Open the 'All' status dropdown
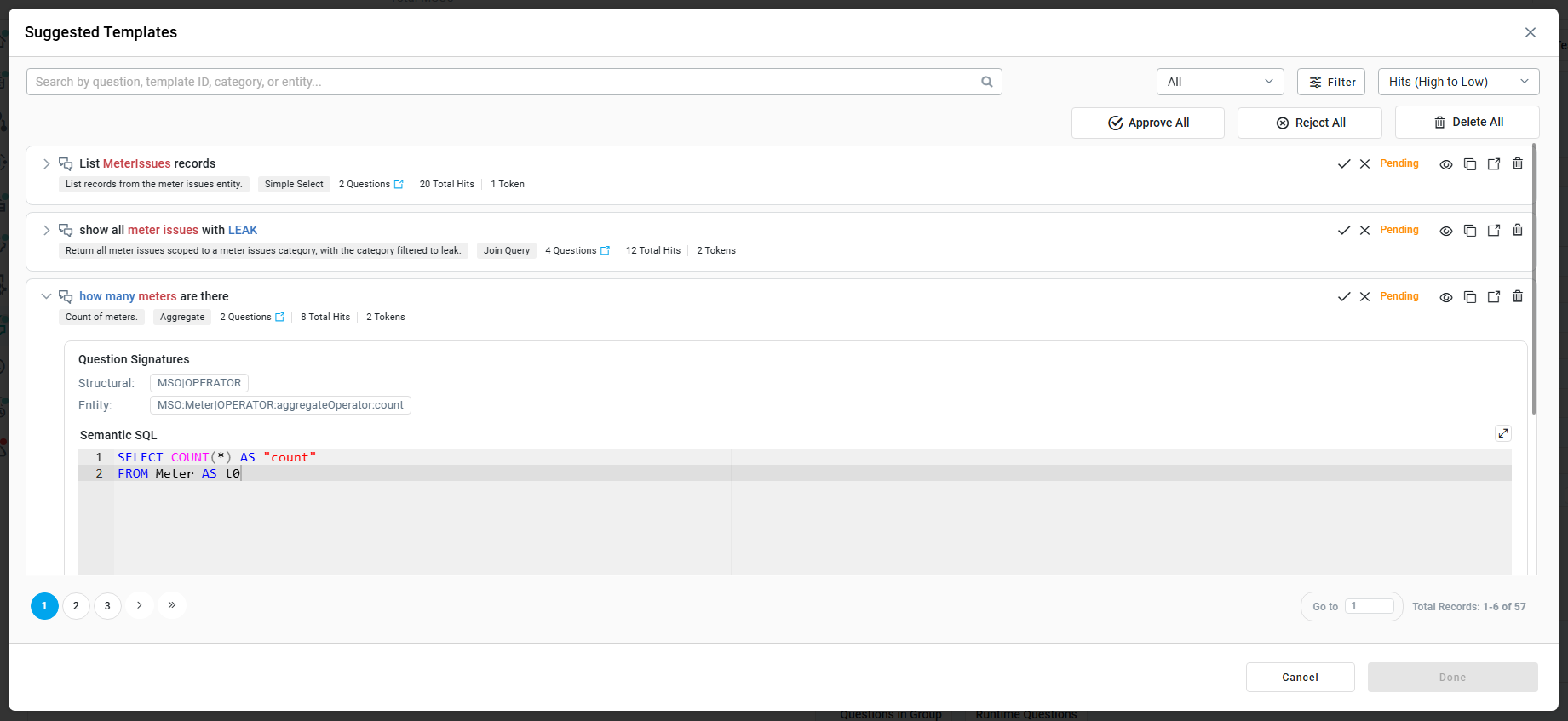 pyautogui.click(x=1221, y=82)
